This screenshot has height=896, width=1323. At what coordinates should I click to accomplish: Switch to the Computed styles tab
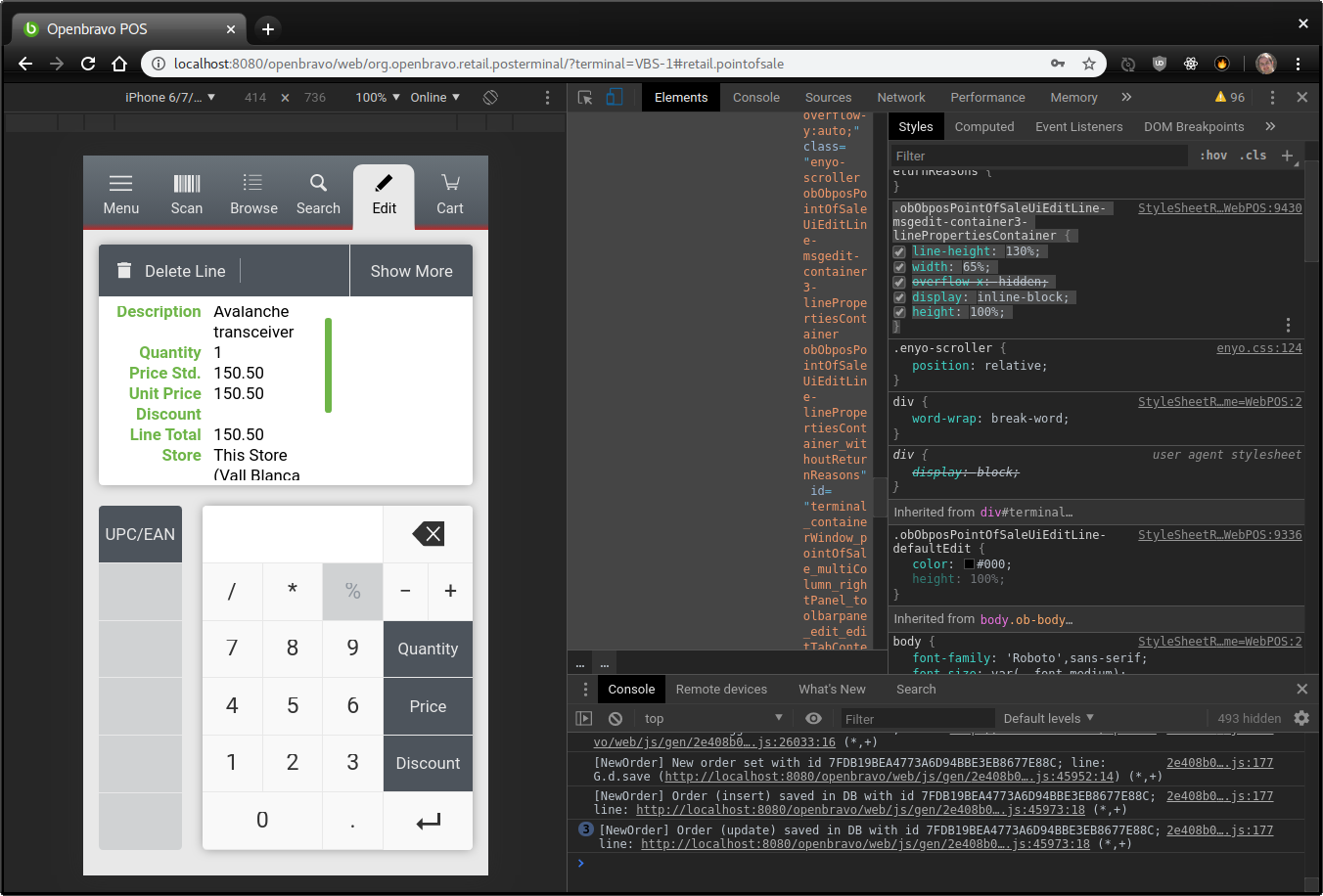tap(983, 126)
